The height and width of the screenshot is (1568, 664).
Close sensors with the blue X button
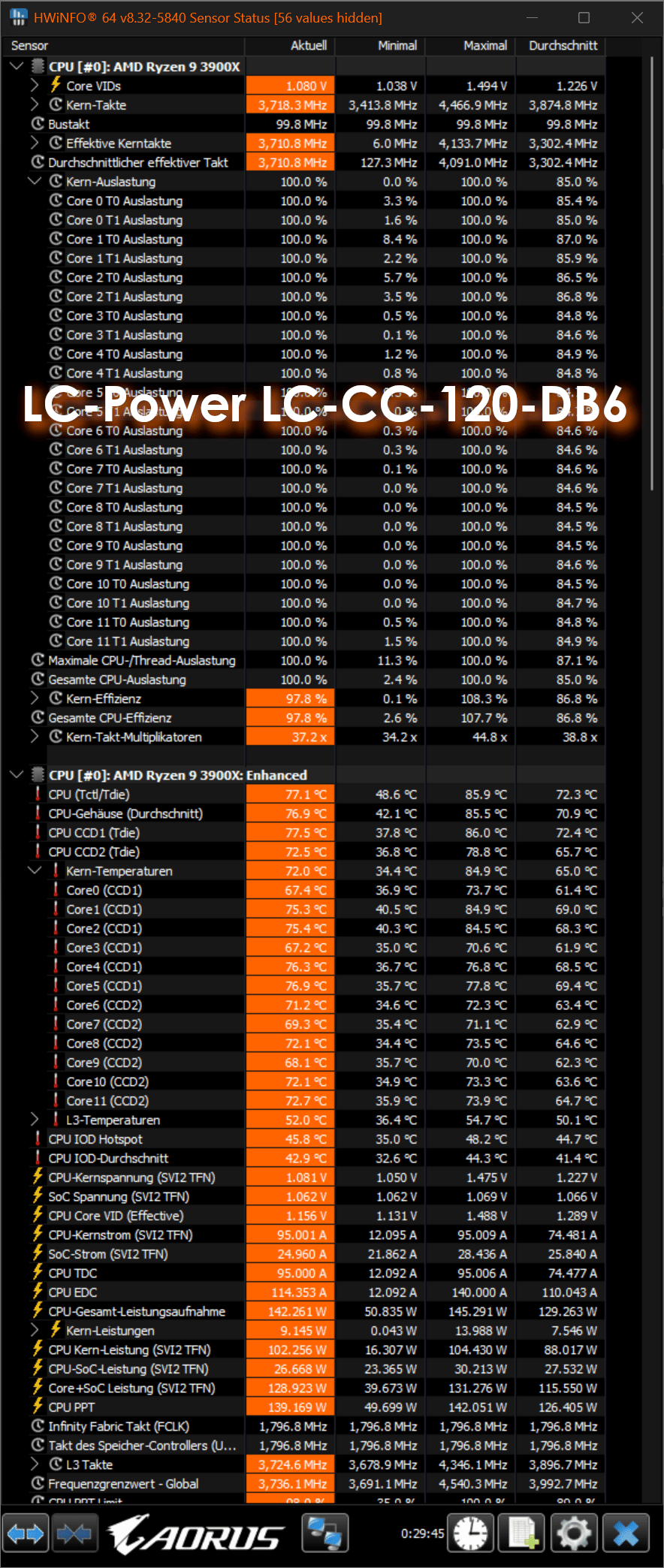[626, 1533]
